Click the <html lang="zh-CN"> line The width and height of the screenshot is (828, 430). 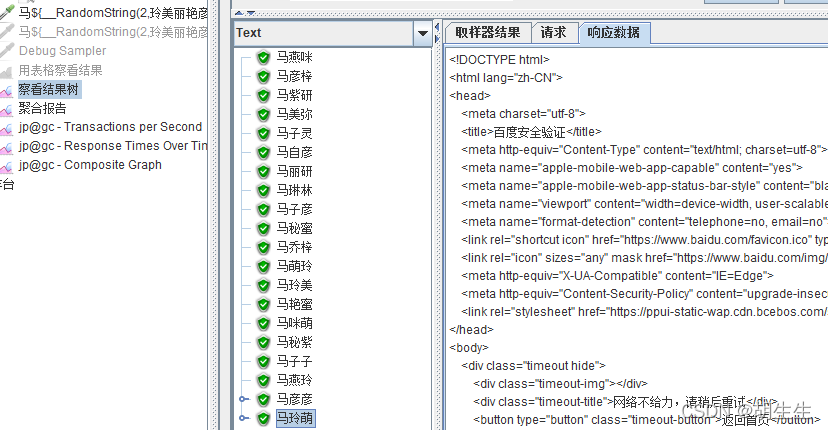[506, 78]
